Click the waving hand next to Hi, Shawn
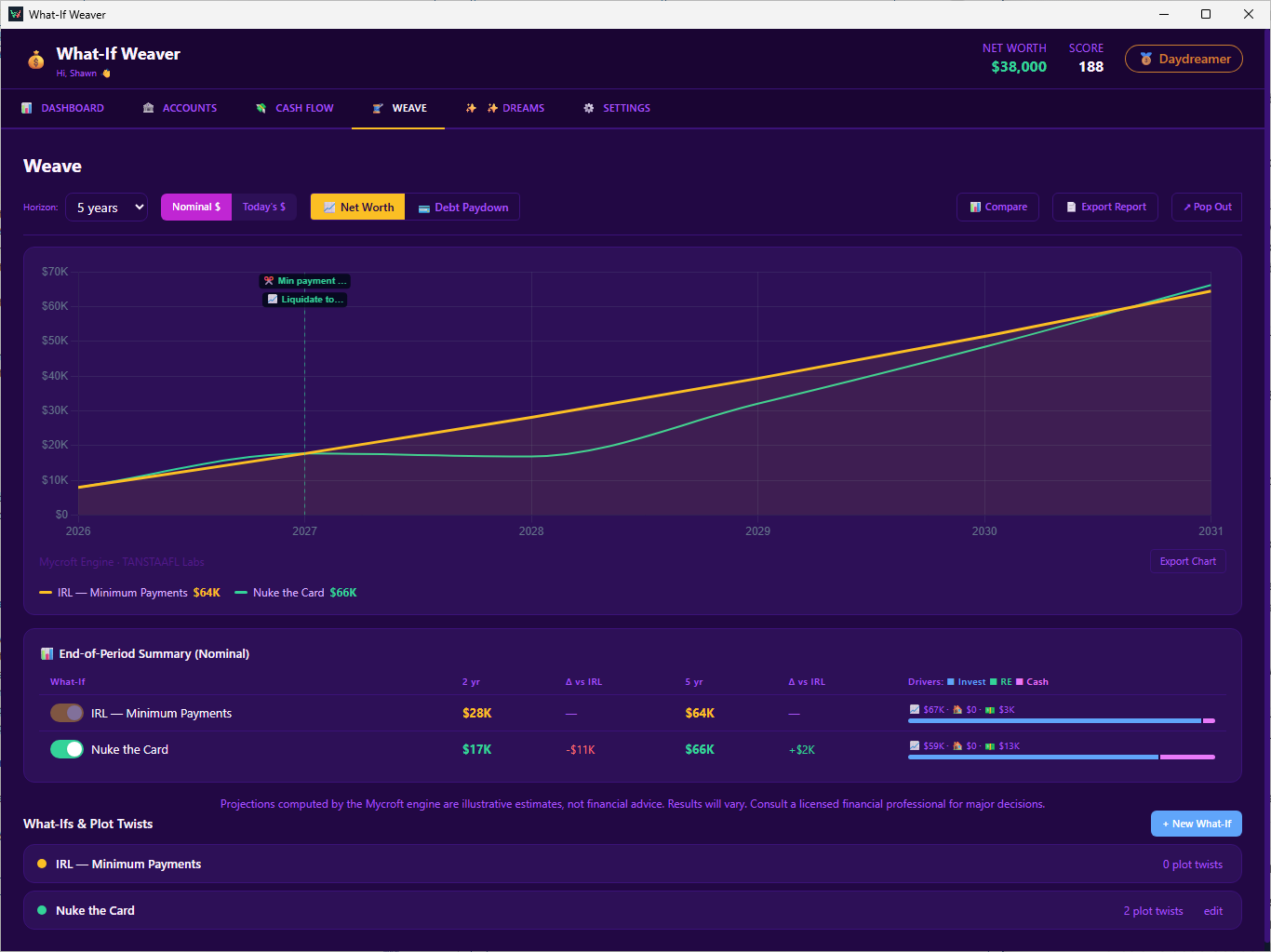Viewport: 1271px width, 952px height. (106, 73)
